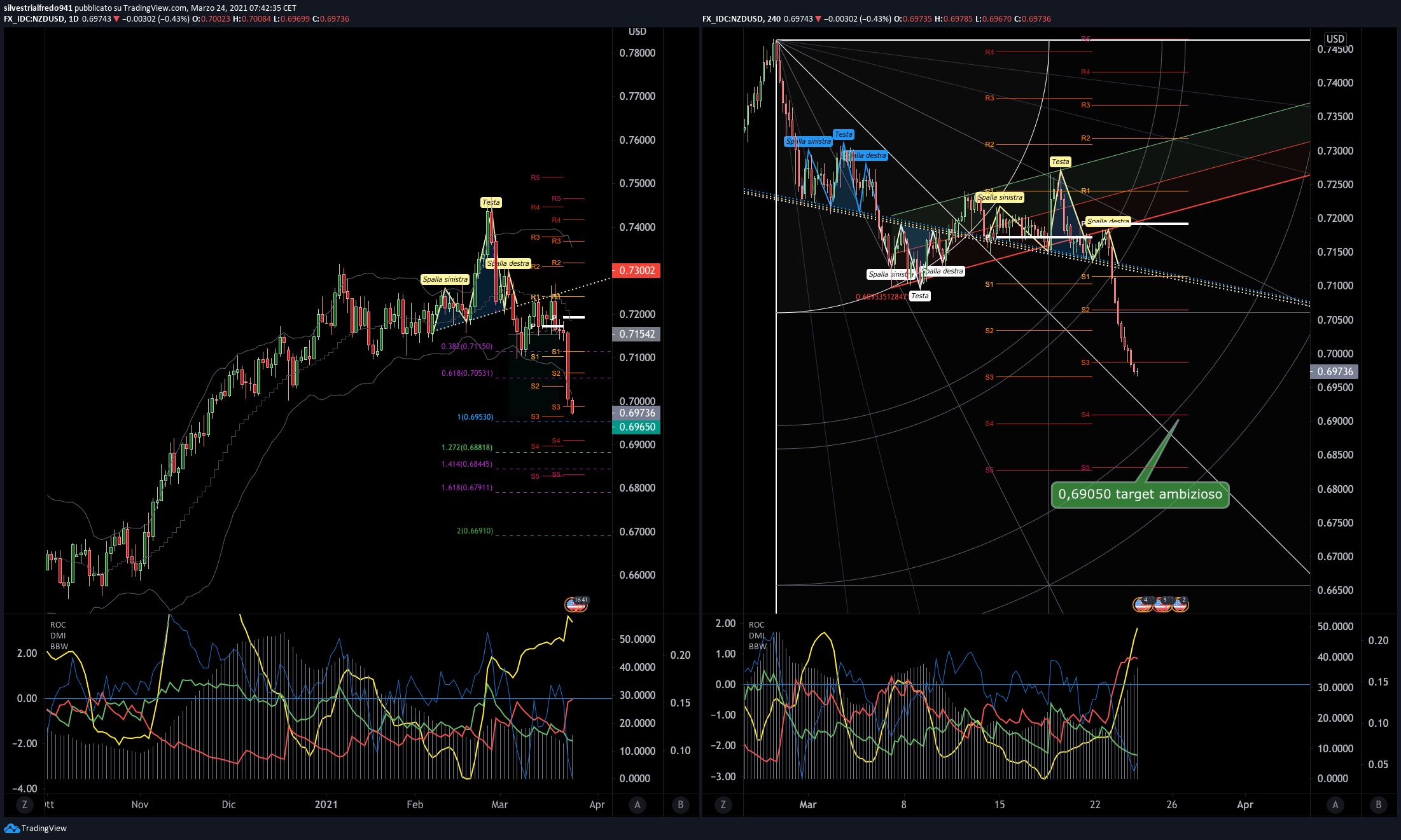
Task: Click the Z button in the right chart's time axis
Action: click(723, 804)
